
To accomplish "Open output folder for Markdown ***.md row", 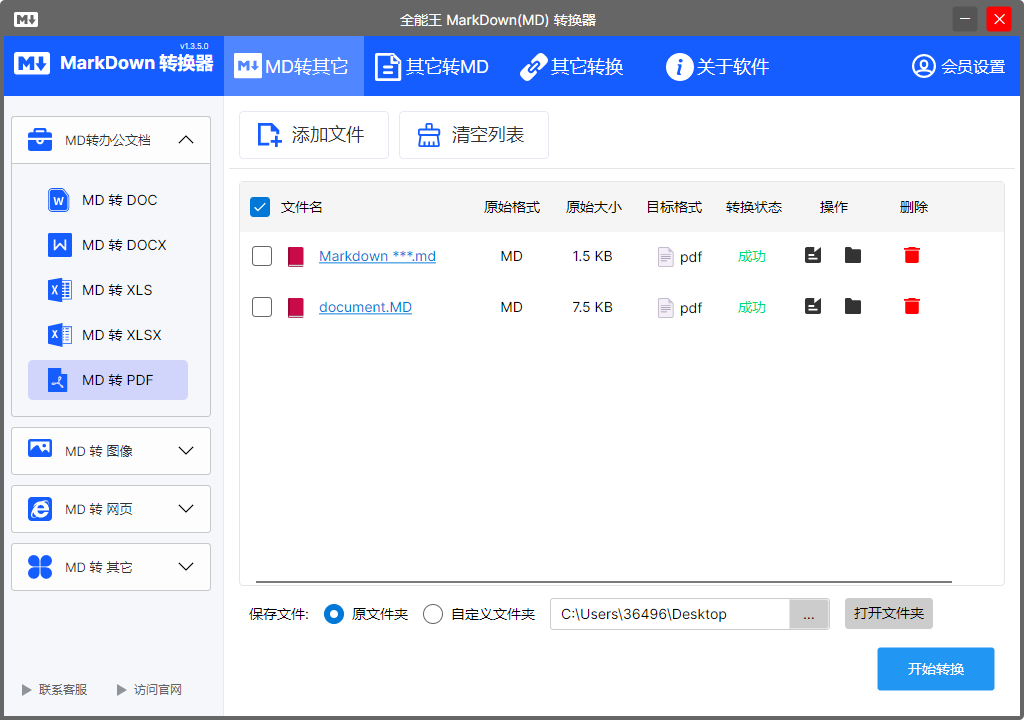I will tap(852, 255).
